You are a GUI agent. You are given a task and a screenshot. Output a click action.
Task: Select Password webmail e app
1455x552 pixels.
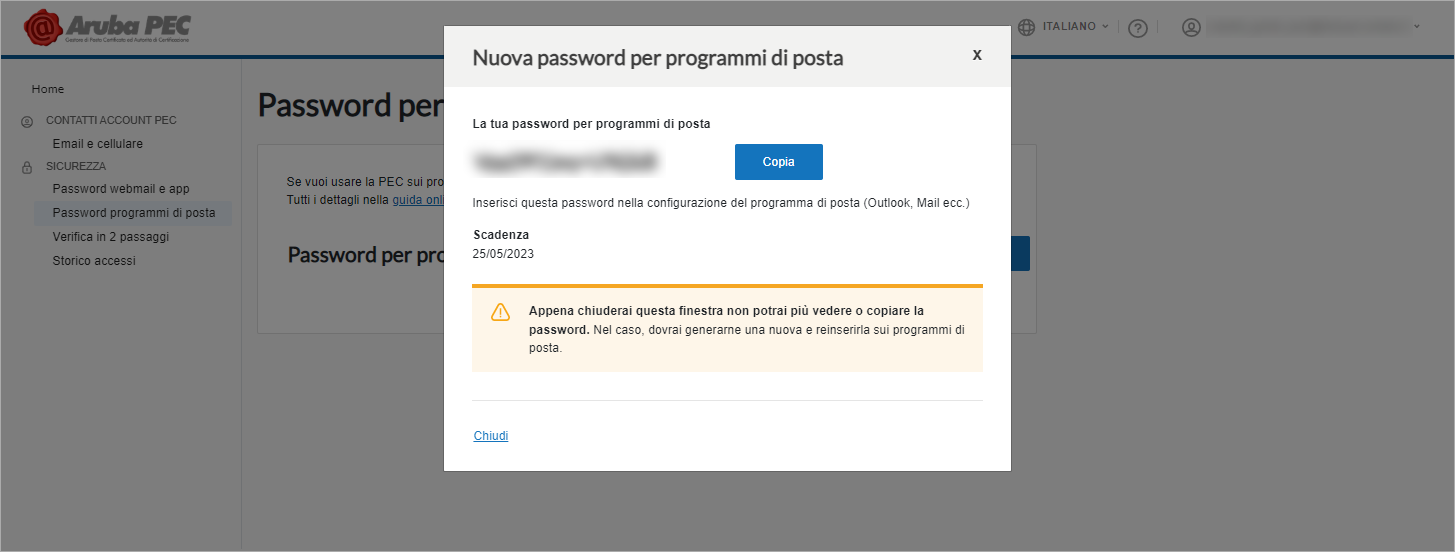pyautogui.click(x=121, y=189)
